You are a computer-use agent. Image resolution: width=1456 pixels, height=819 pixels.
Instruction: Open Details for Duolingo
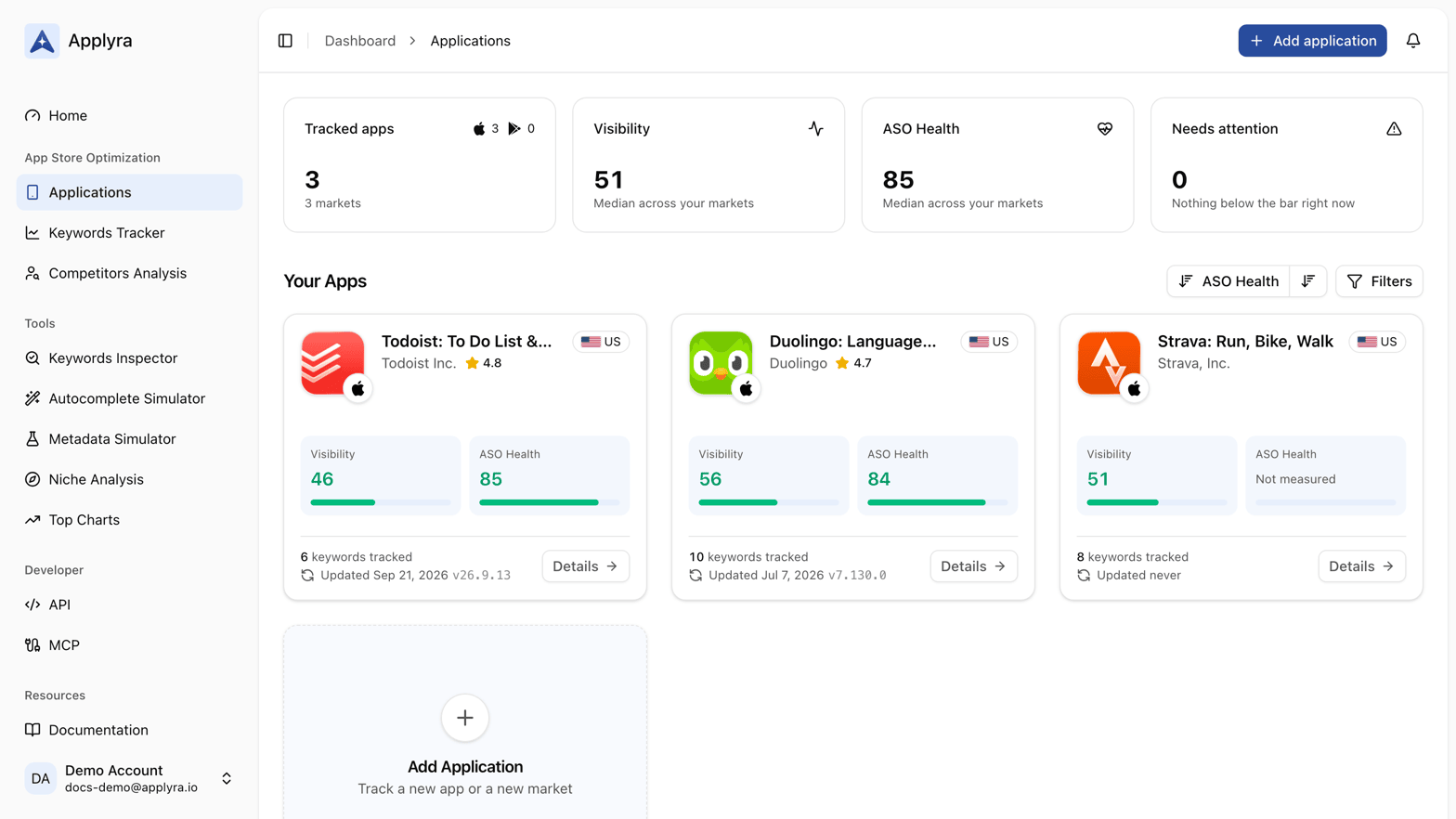[x=973, y=566]
